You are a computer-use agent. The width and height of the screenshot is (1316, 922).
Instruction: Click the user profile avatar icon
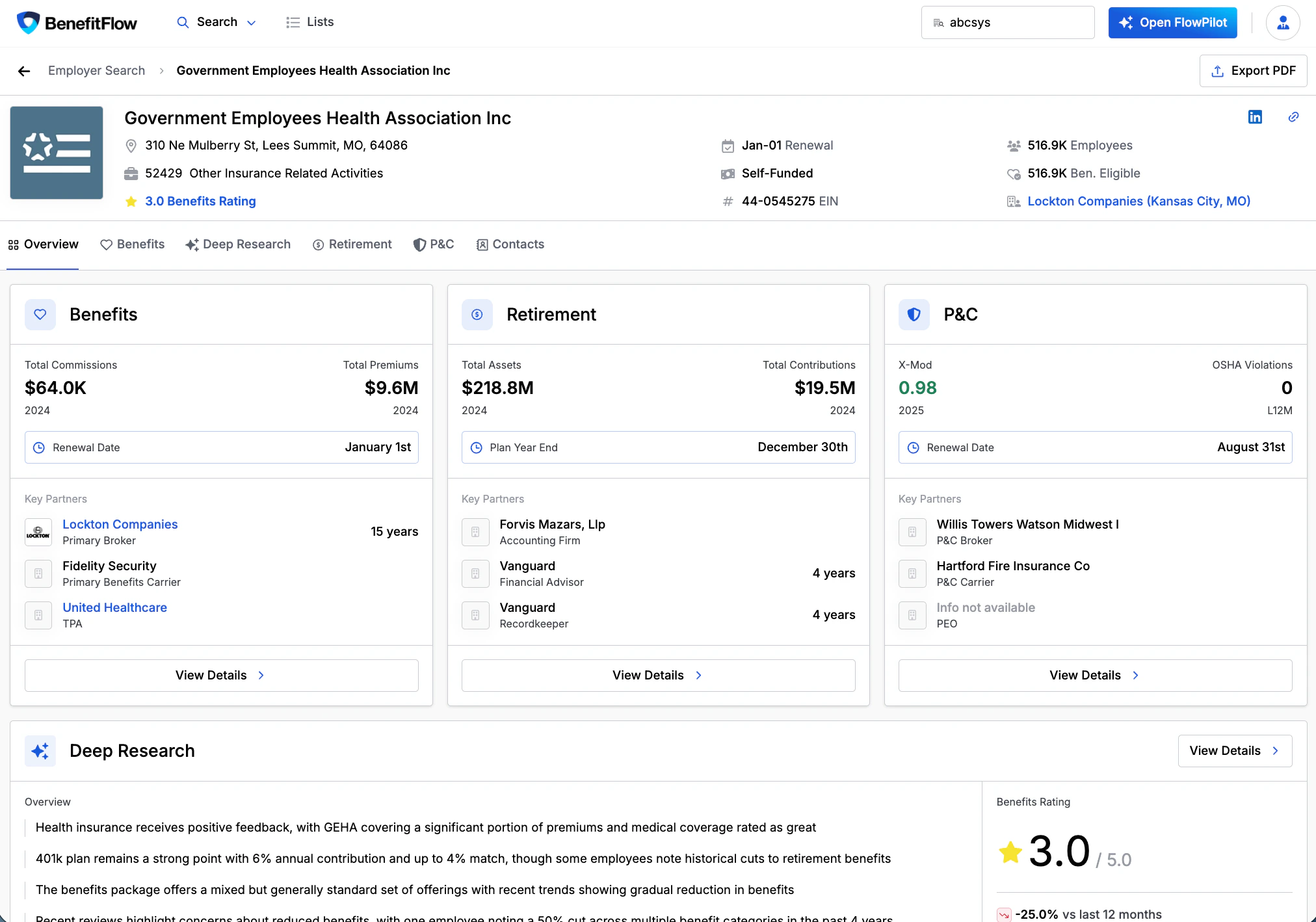tap(1282, 22)
